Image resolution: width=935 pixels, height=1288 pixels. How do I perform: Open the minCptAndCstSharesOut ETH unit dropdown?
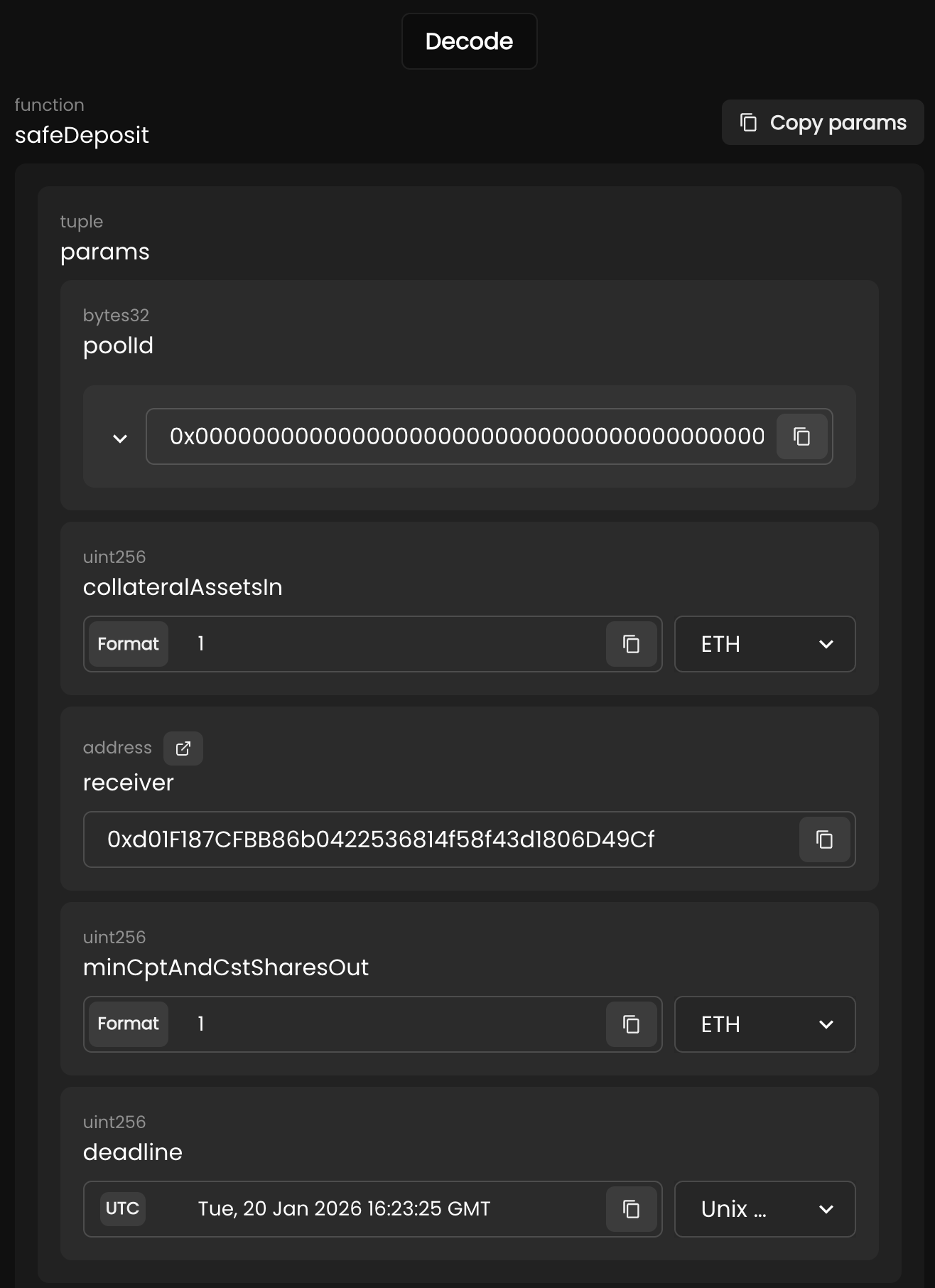click(764, 1024)
